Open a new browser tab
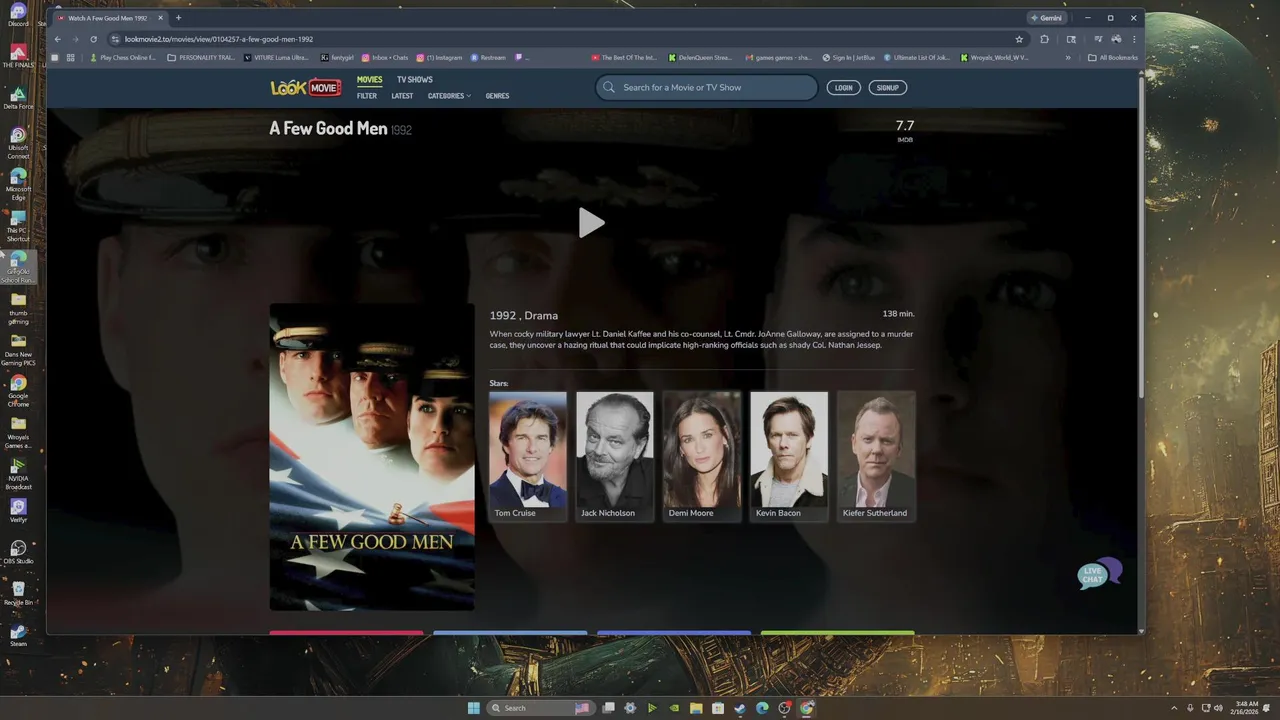1280x720 pixels. click(x=178, y=18)
